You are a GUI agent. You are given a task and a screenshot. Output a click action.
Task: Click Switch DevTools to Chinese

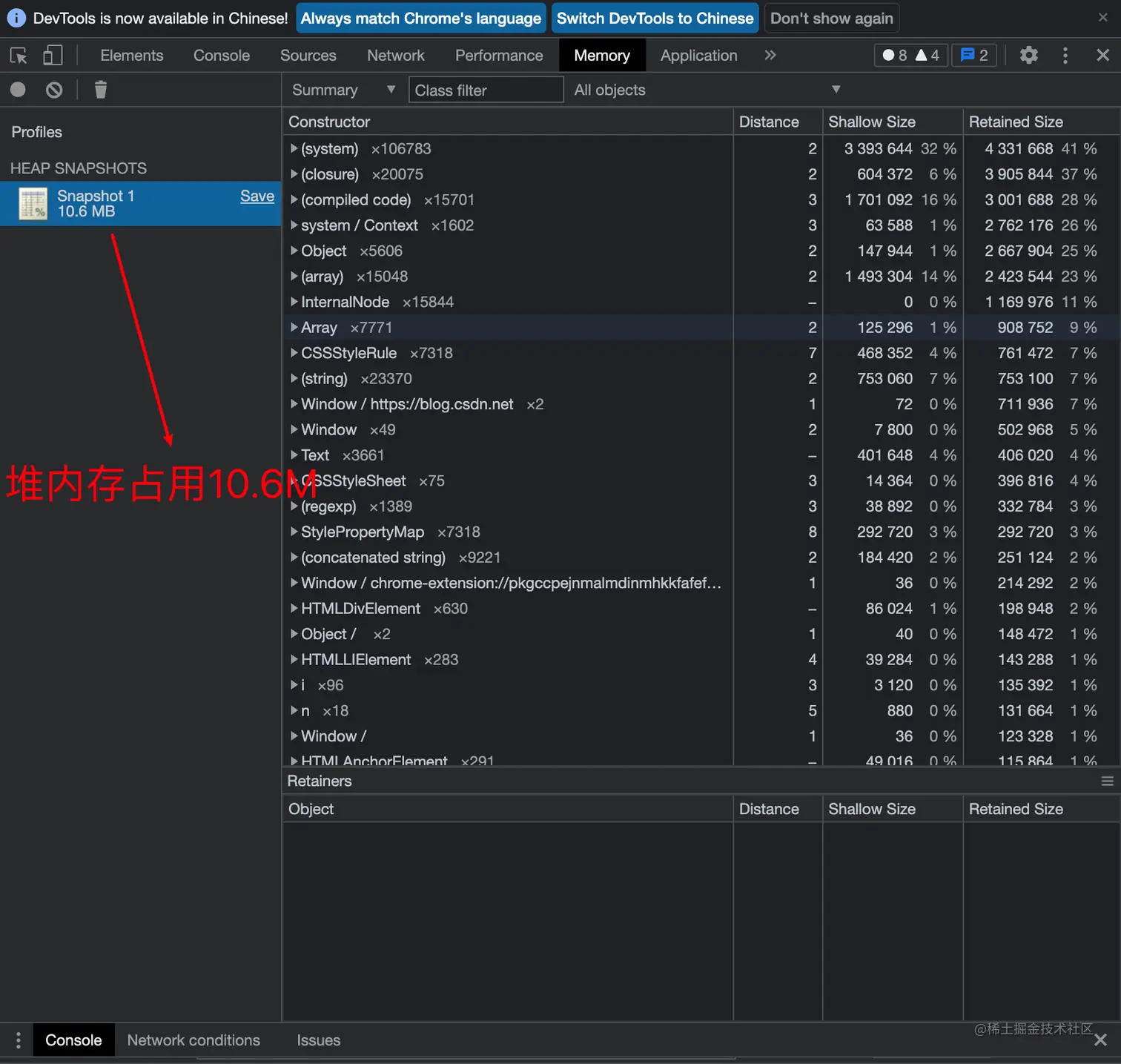click(655, 18)
